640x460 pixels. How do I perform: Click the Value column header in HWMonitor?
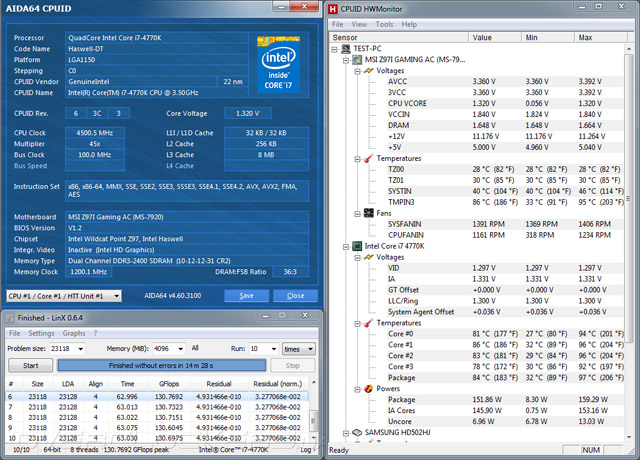coord(482,37)
